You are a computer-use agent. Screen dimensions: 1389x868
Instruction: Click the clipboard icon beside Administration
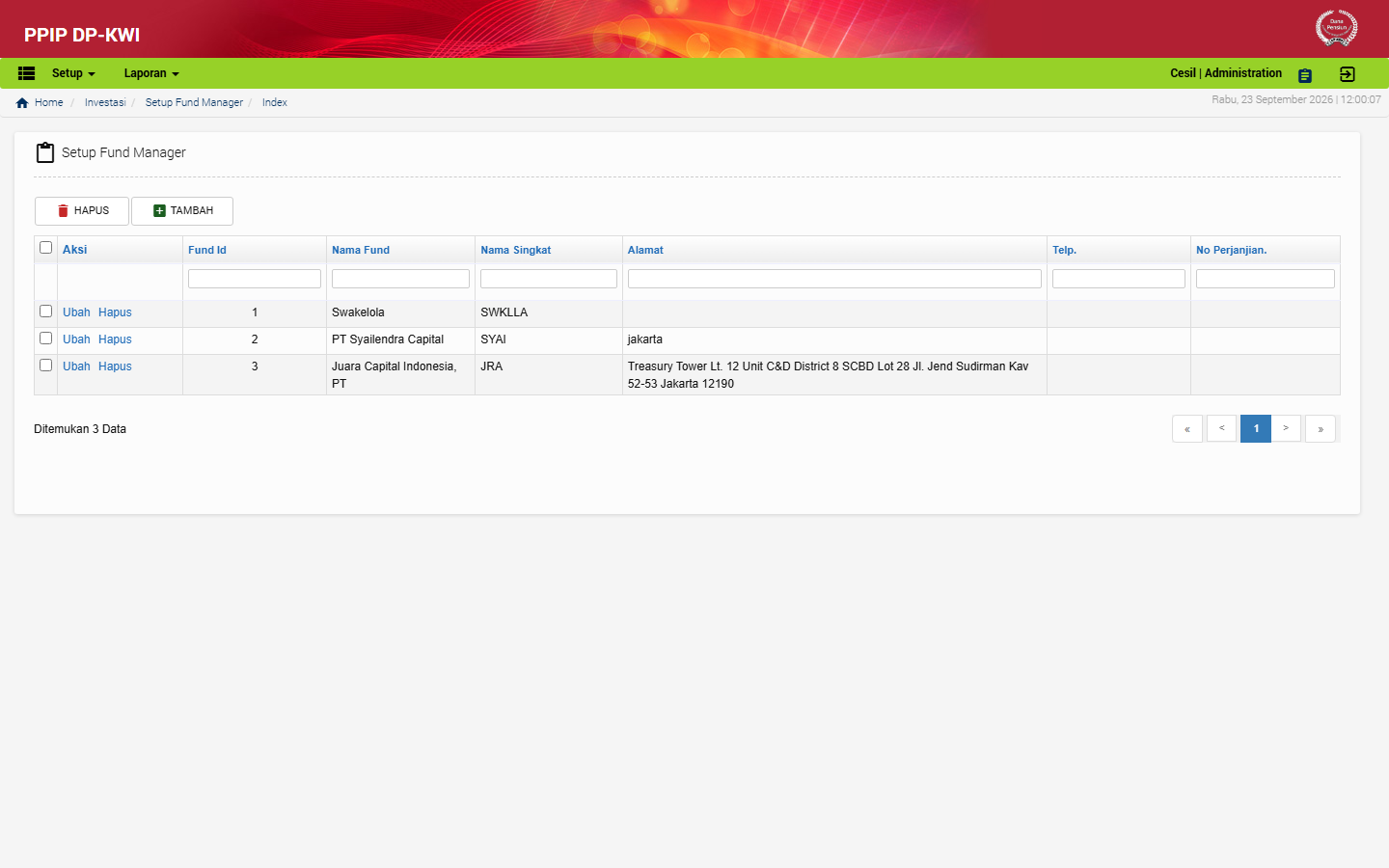[1305, 75]
